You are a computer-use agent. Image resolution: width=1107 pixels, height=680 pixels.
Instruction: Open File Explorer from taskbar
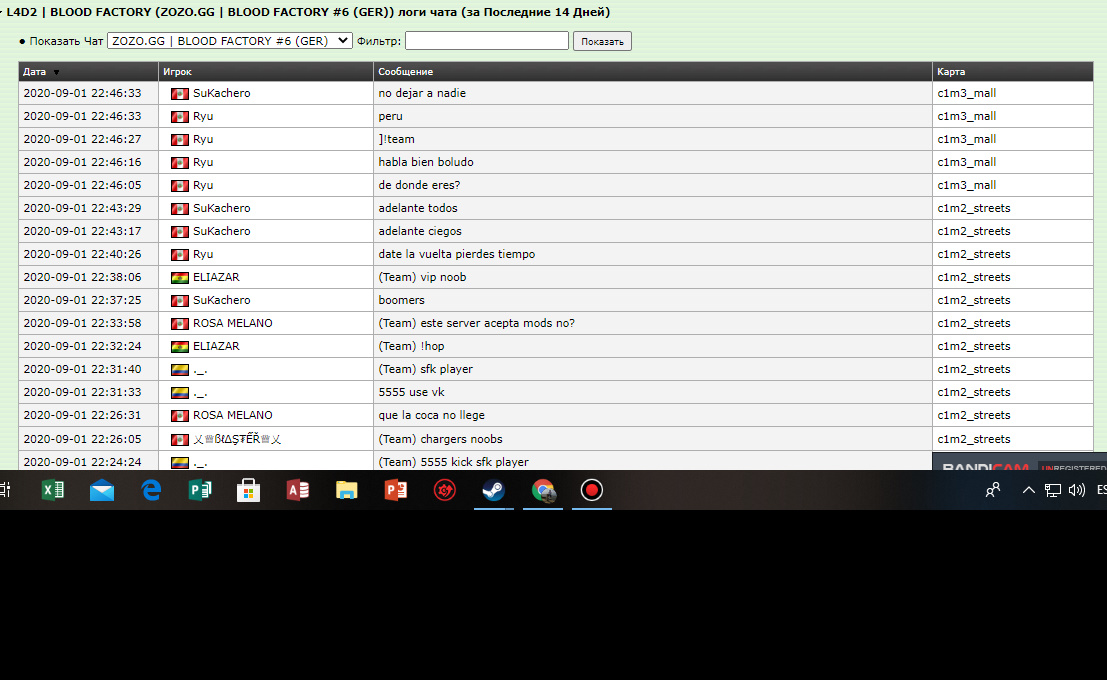click(x=346, y=490)
